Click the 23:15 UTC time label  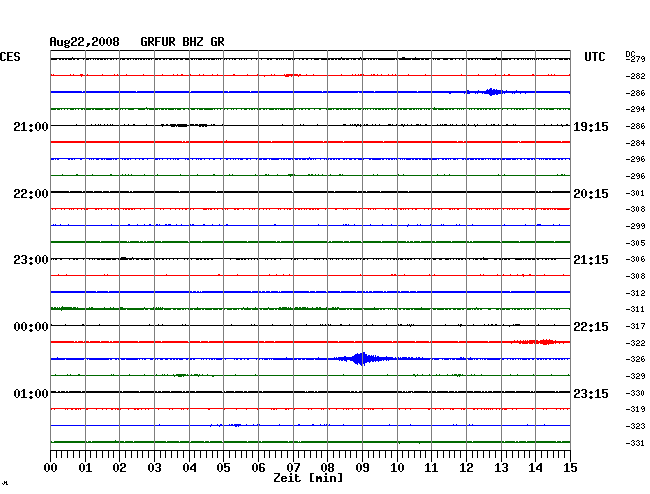coord(591,393)
